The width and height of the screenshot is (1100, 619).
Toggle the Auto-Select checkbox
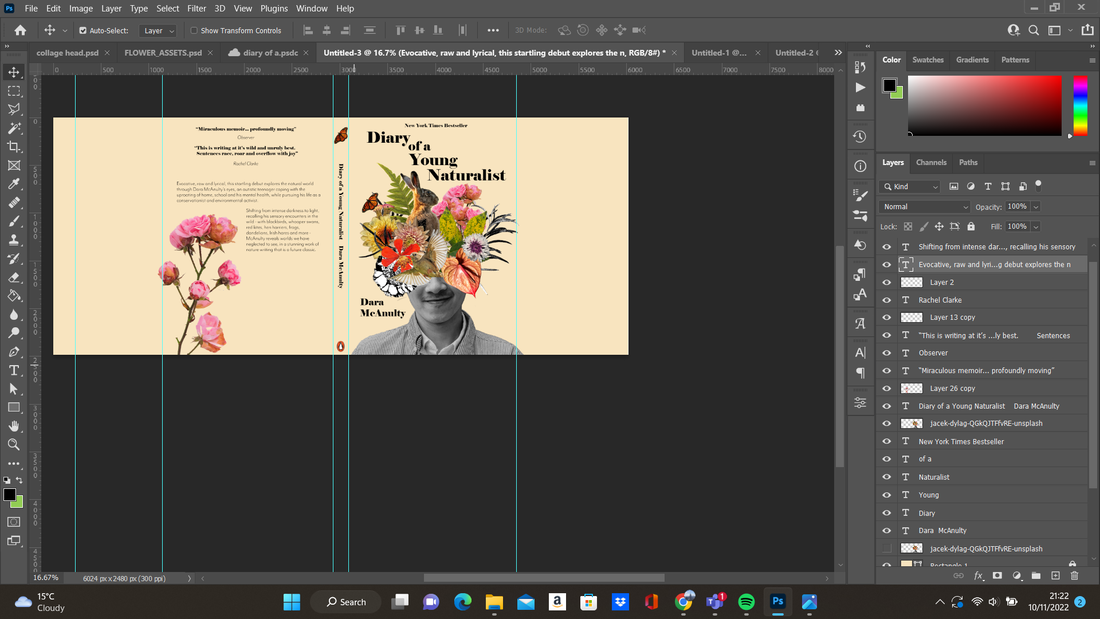83,30
